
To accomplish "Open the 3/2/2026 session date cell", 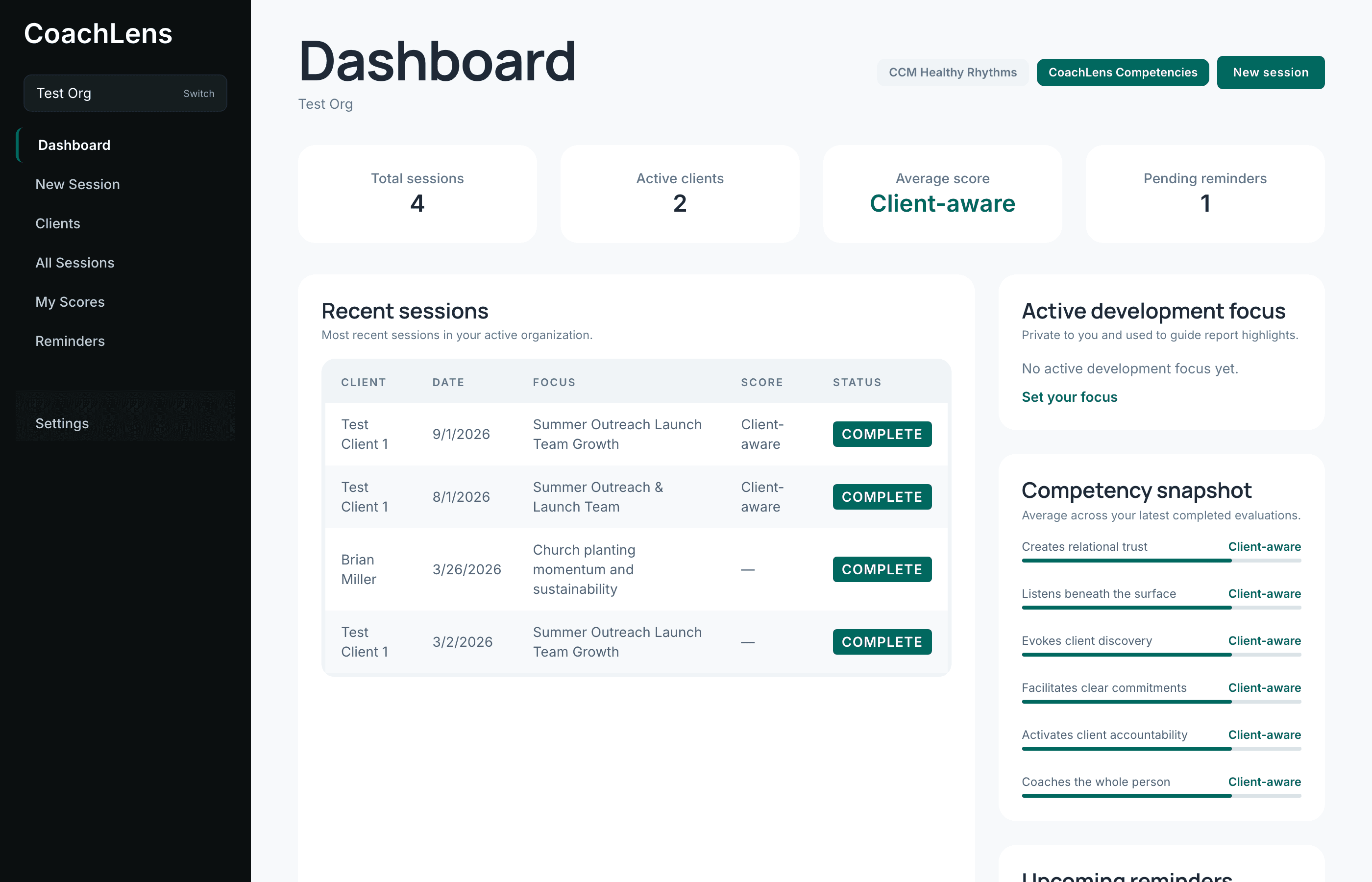I will tap(463, 642).
